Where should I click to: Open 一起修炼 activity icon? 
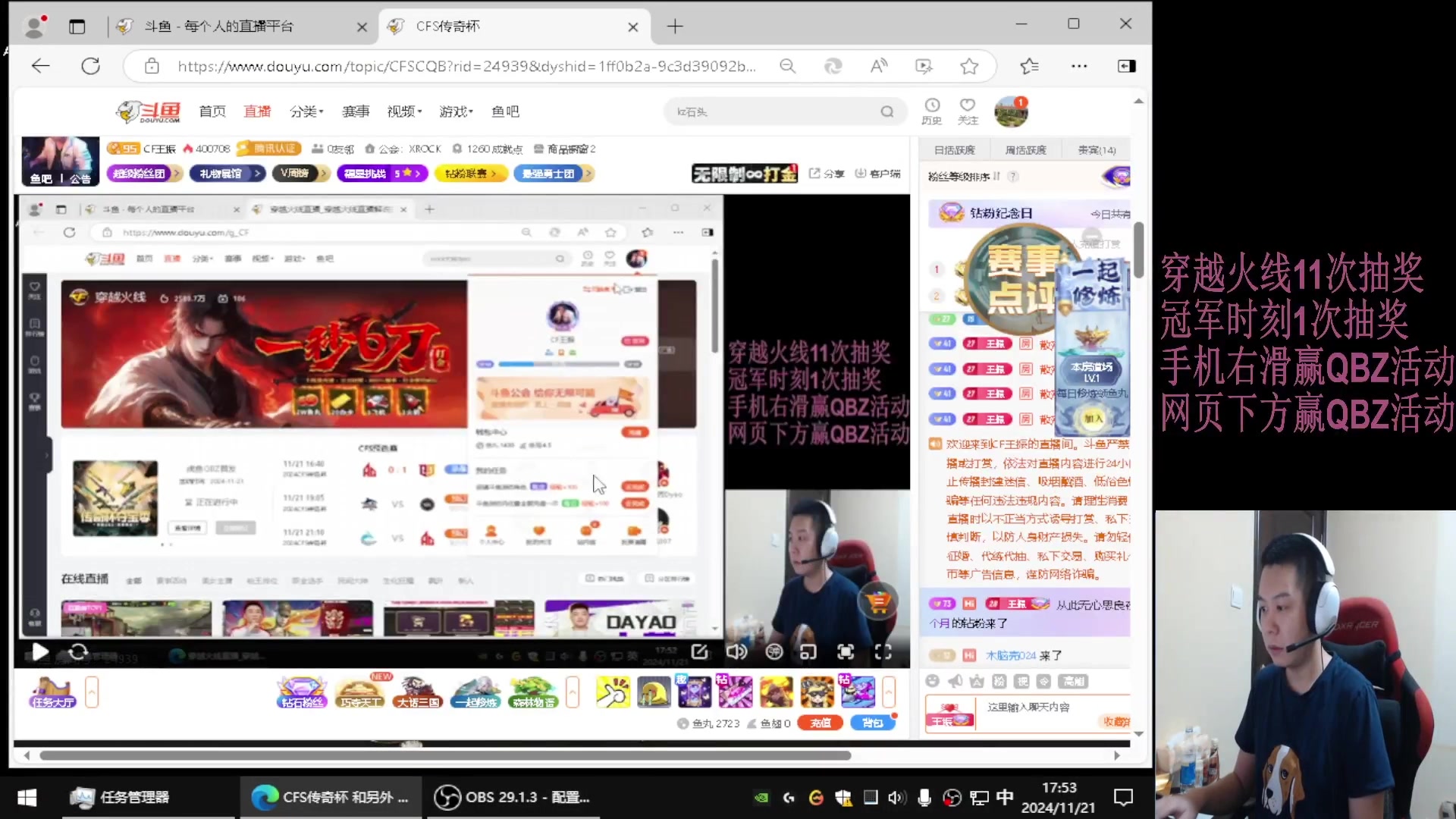tap(475, 692)
